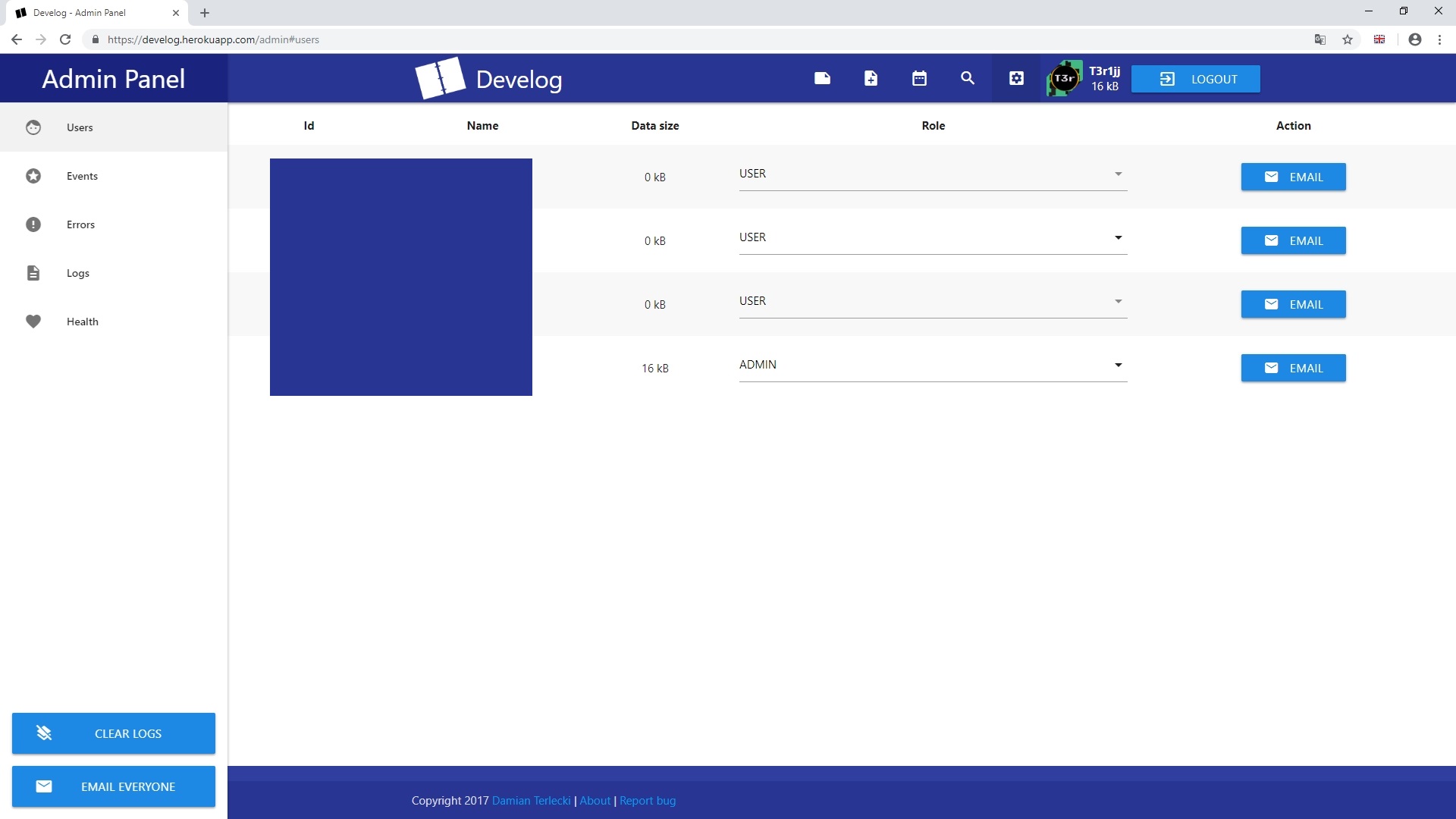Open role dropdown in second USER row
Screen dimensions: 1456x819
[933, 238]
